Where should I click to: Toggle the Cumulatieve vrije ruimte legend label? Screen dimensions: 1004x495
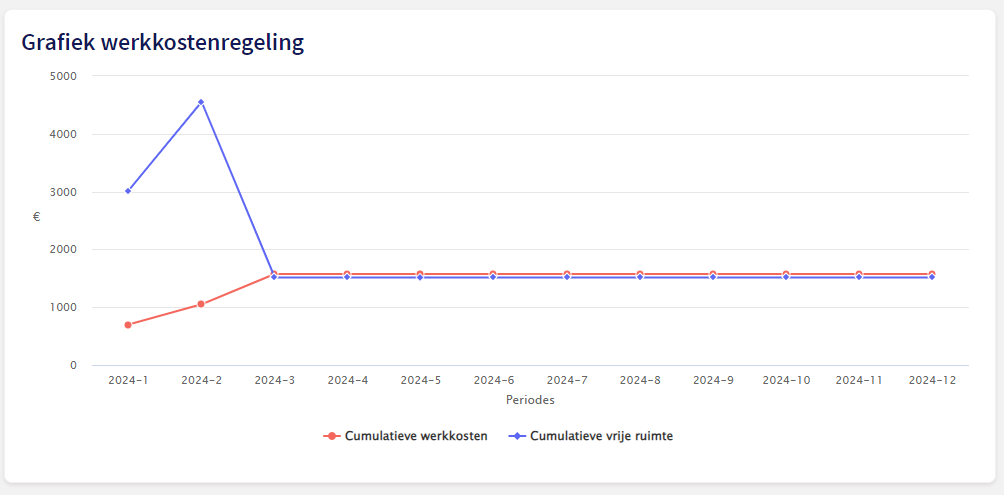(601, 436)
